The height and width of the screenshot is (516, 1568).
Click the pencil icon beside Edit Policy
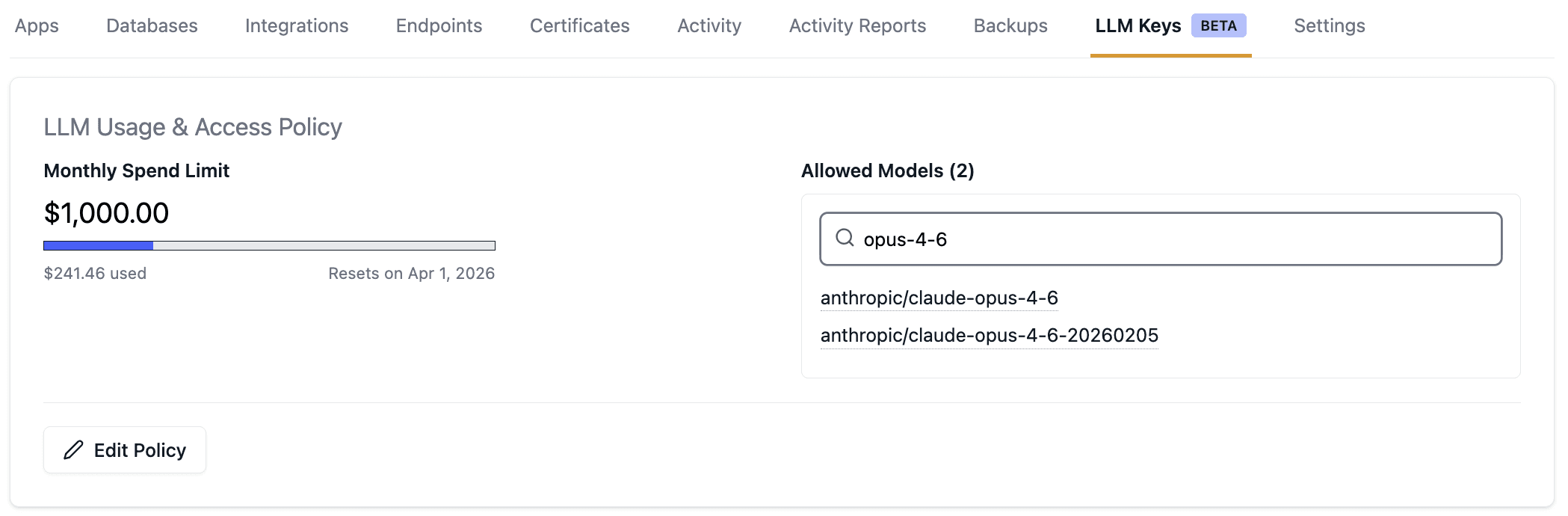(x=73, y=450)
